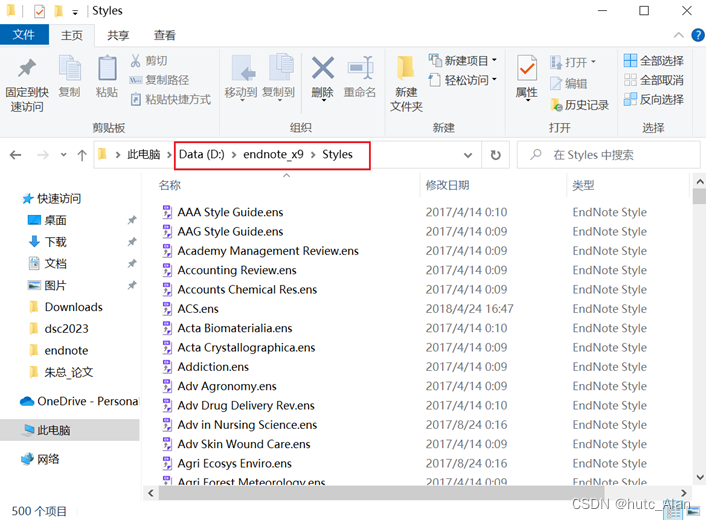Screen dimensions: 706x520
Task: Go up one folder level arrow
Action: tap(82, 155)
